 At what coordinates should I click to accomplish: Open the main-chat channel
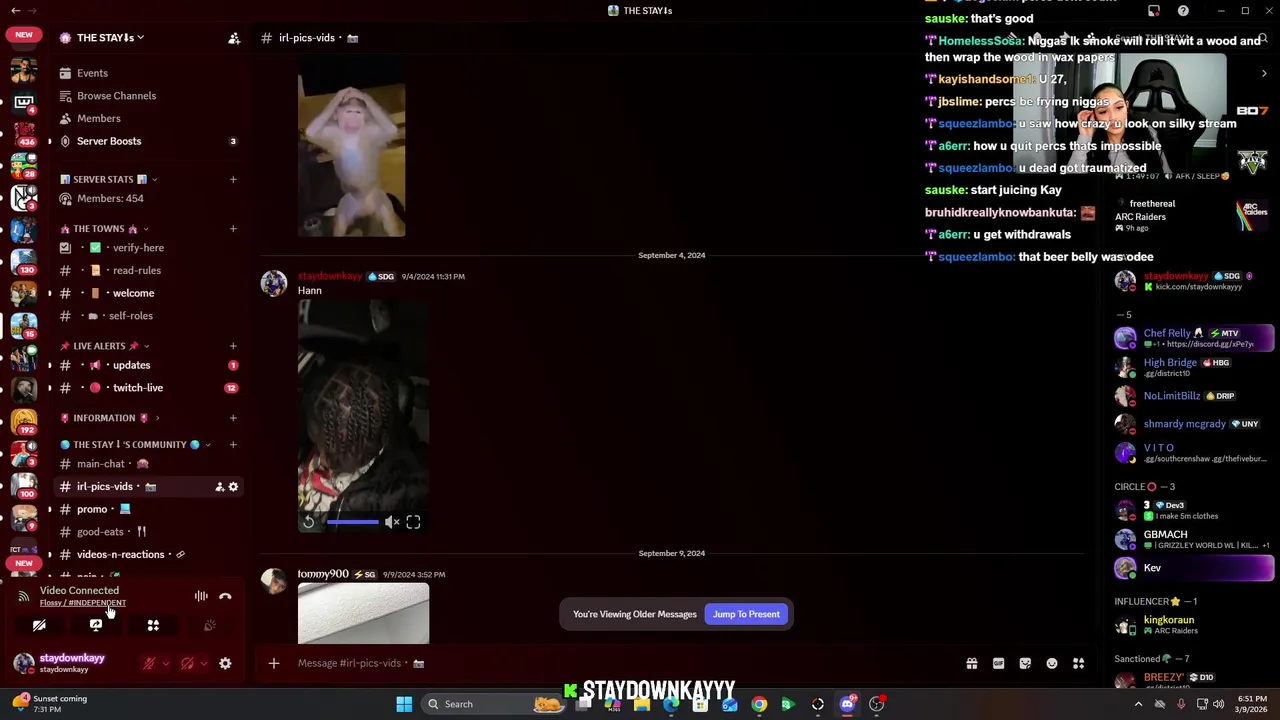click(x=101, y=464)
